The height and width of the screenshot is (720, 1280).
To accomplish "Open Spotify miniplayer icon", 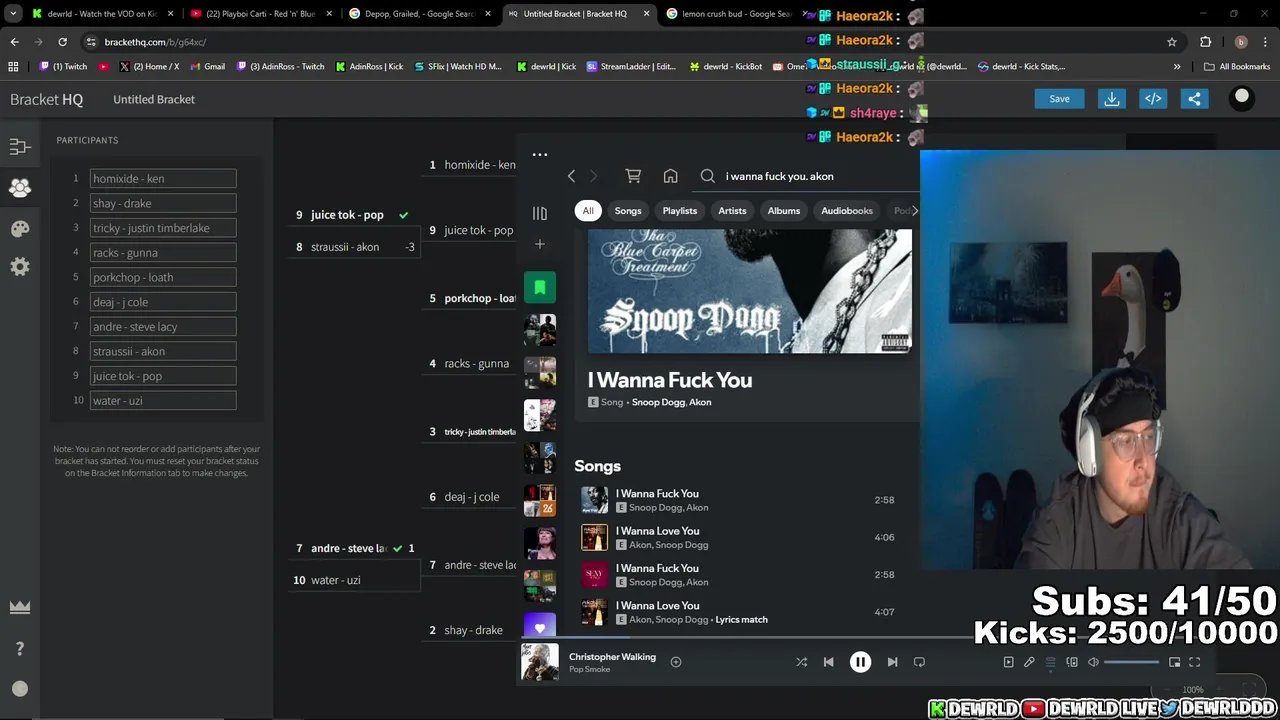I will (x=1174, y=662).
